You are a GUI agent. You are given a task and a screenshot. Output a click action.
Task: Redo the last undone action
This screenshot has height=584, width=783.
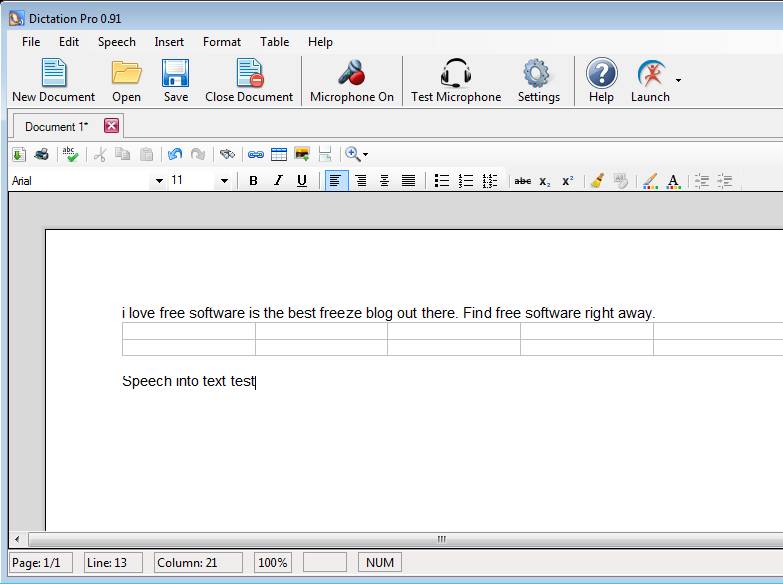(198, 154)
